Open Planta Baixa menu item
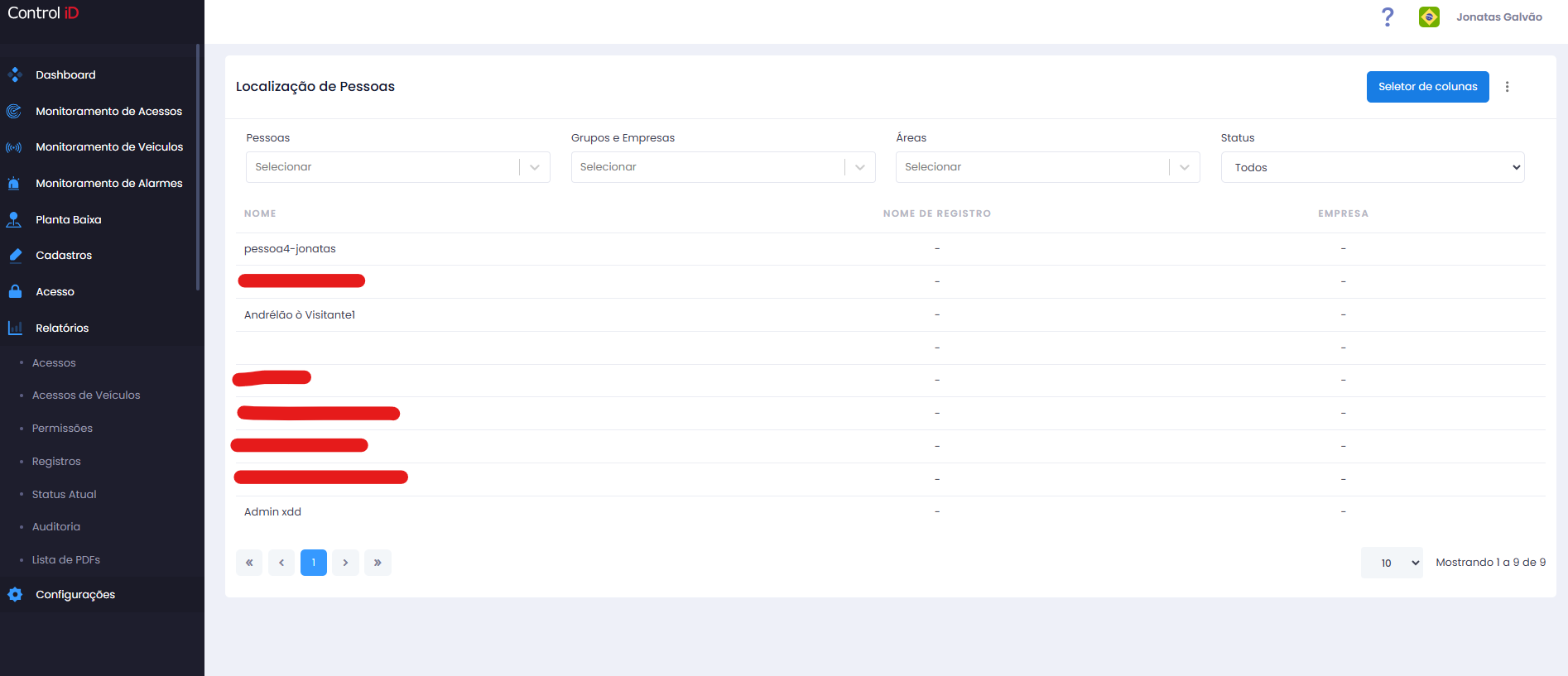The image size is (1568, 676). pyautogui.click(x=68, y=219)
